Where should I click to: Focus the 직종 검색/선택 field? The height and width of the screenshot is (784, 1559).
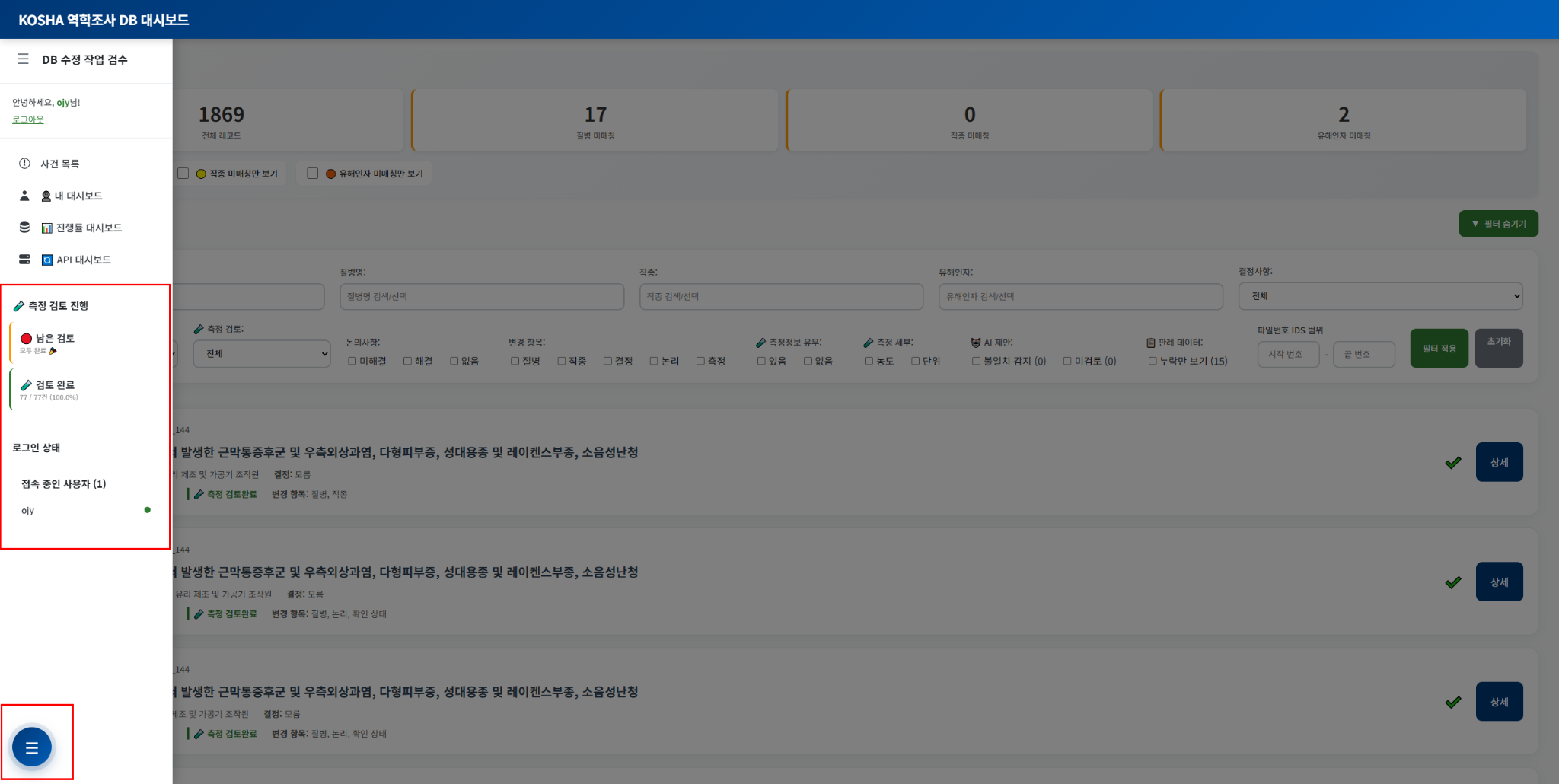(x=781, y=296)
